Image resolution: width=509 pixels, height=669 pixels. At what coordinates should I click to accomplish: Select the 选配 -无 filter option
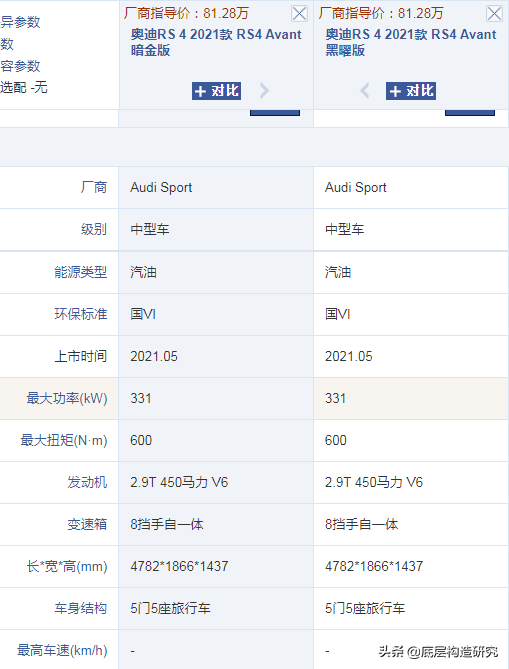(23, 87)
